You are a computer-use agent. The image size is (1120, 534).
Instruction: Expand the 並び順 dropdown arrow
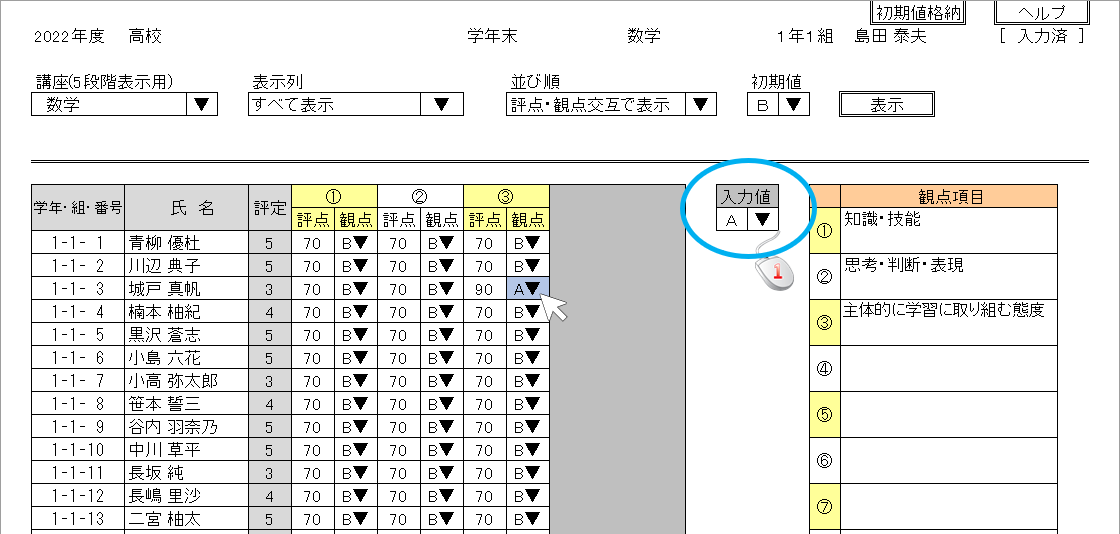(x=701, y=105)
